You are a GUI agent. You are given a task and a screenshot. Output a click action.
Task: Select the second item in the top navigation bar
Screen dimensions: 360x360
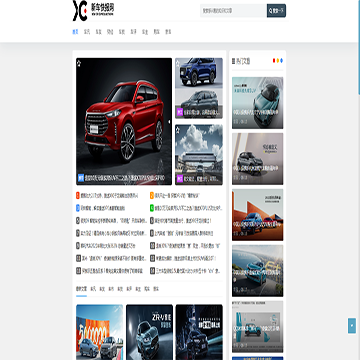87,32
